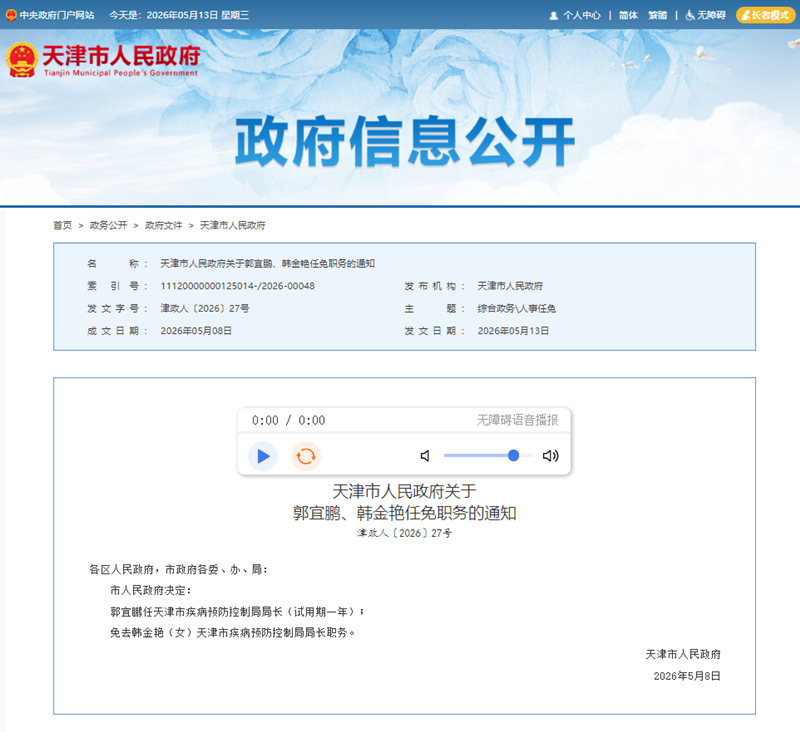Click the orange replay loop button

click(306, 456)
